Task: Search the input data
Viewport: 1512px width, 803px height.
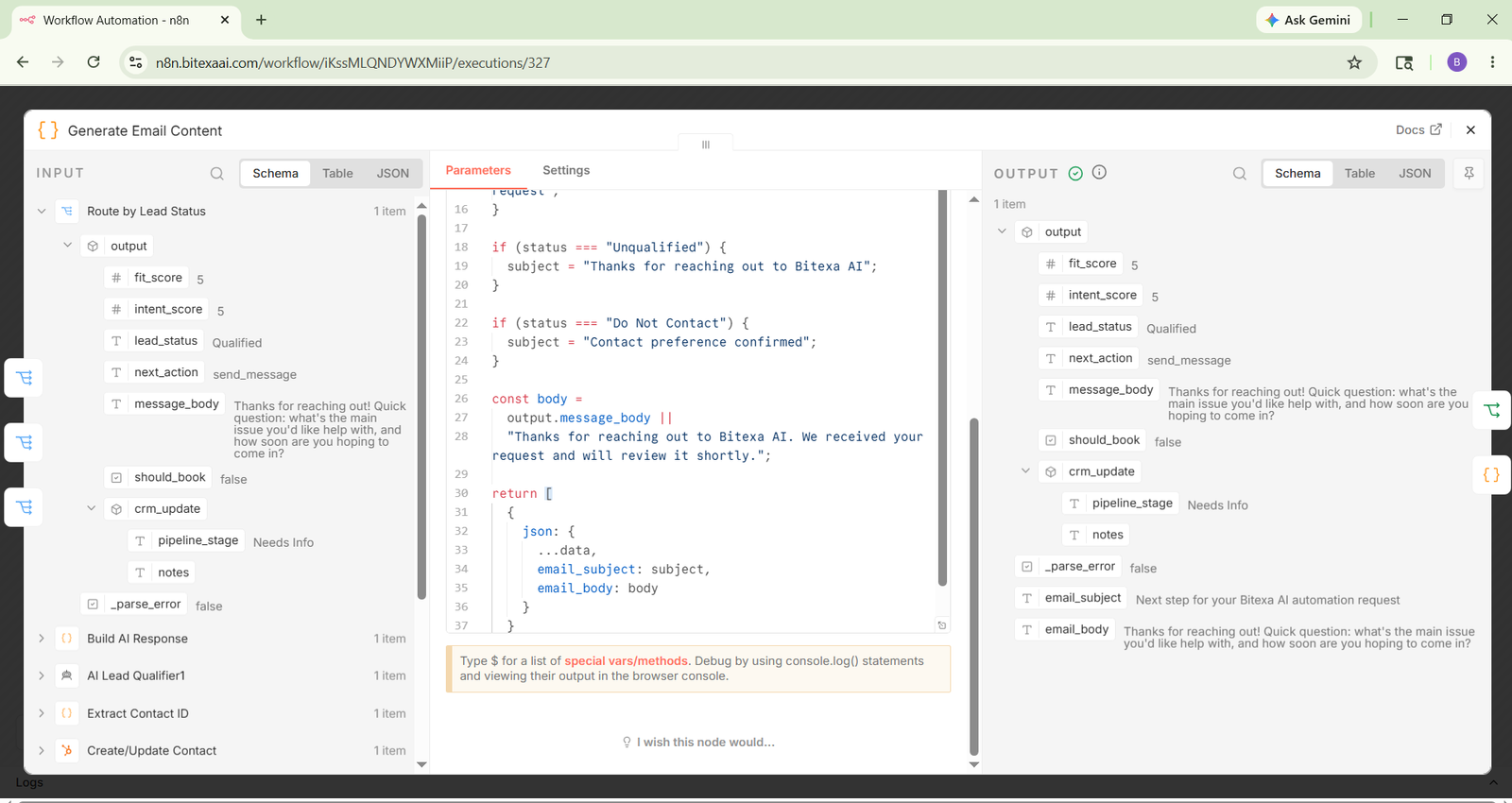Action: [217, 174]
